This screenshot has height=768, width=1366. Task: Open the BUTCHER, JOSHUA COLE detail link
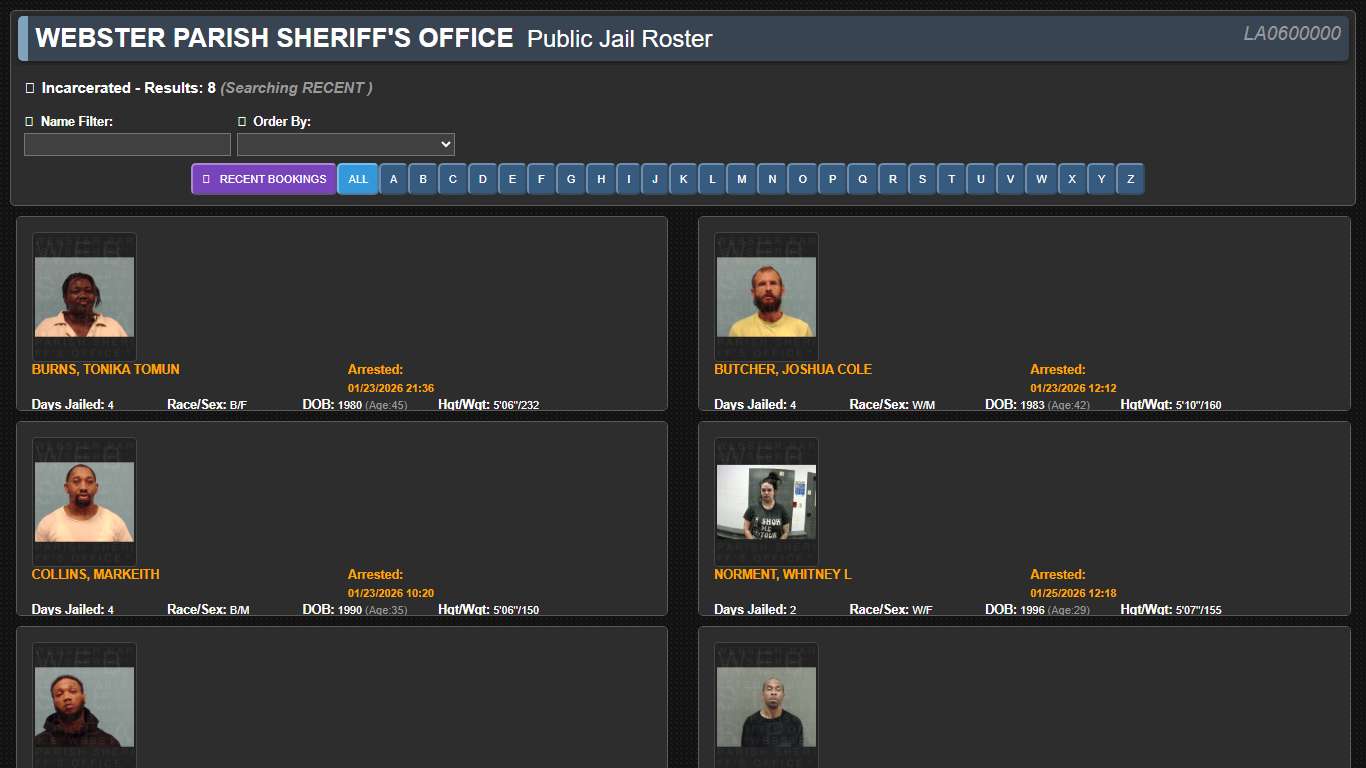coord(792,369)
